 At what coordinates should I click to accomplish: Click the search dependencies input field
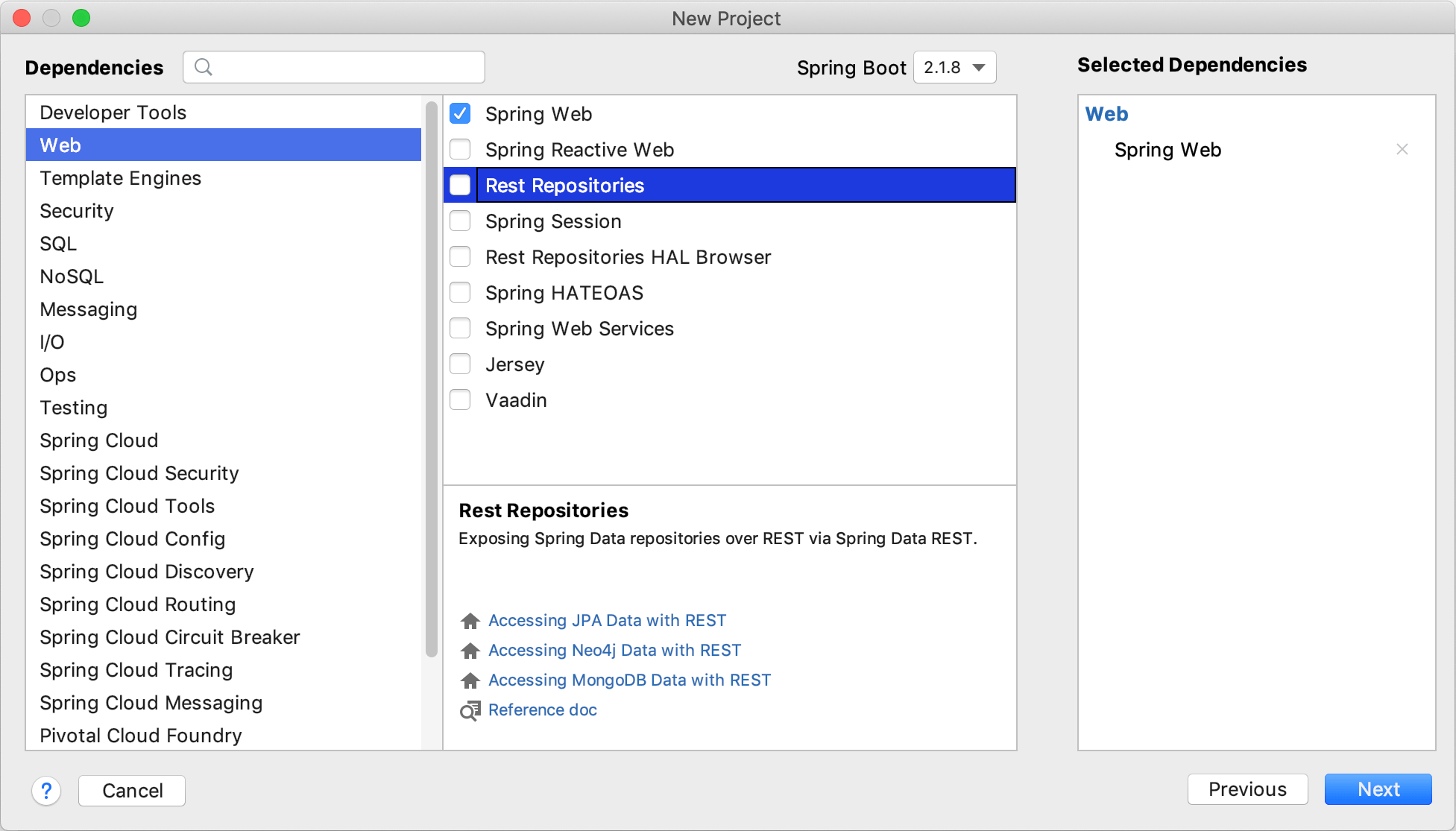(334, 67)
